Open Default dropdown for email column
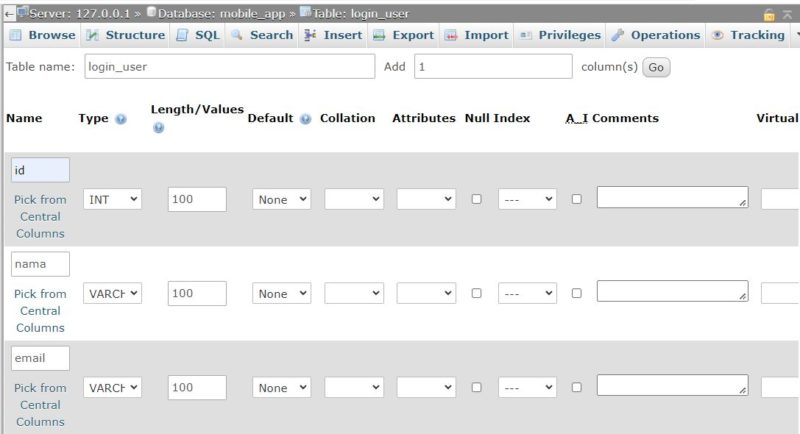Screen dimensions: 800x434 point(281,388)
